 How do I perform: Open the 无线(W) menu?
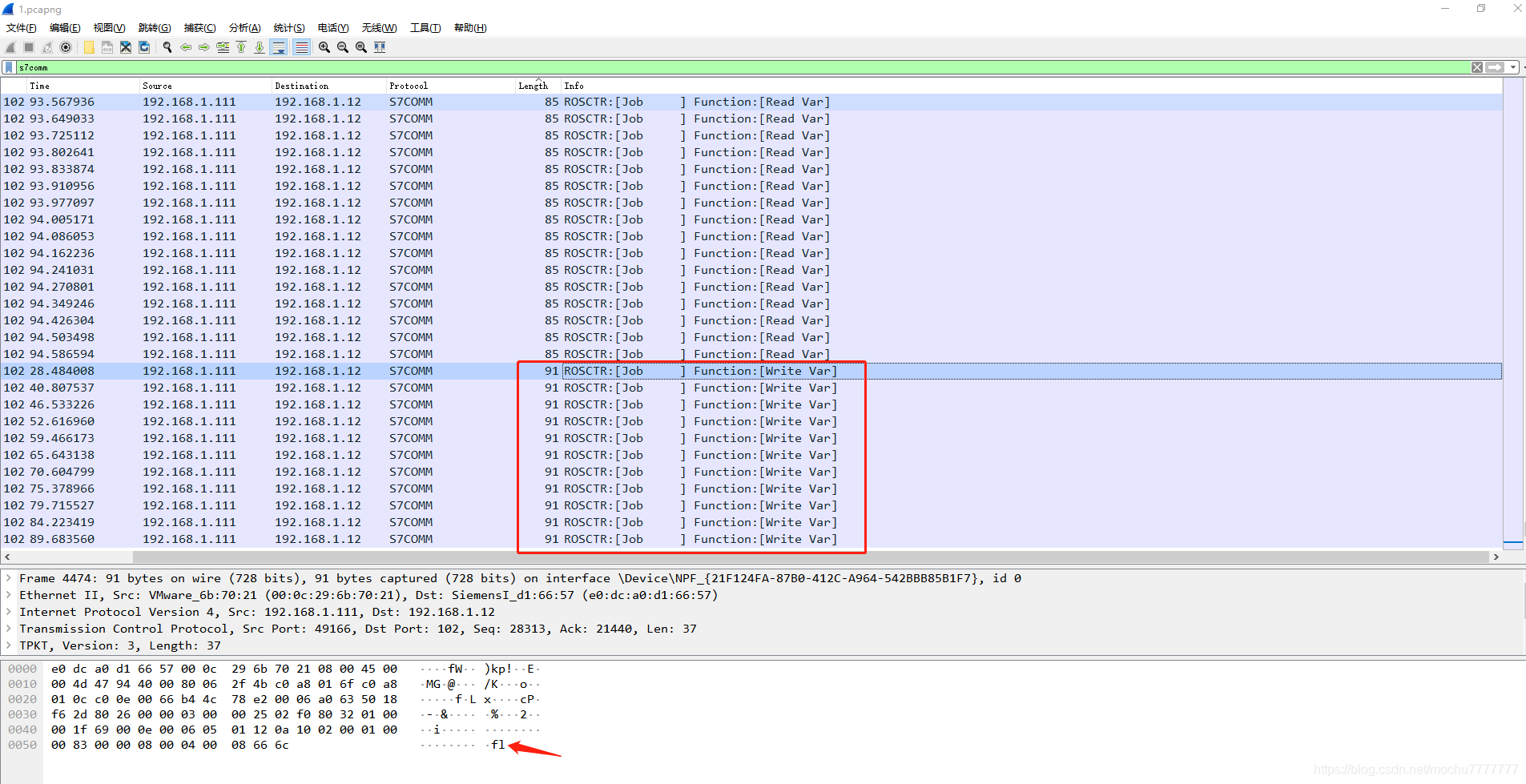[379, 28]
